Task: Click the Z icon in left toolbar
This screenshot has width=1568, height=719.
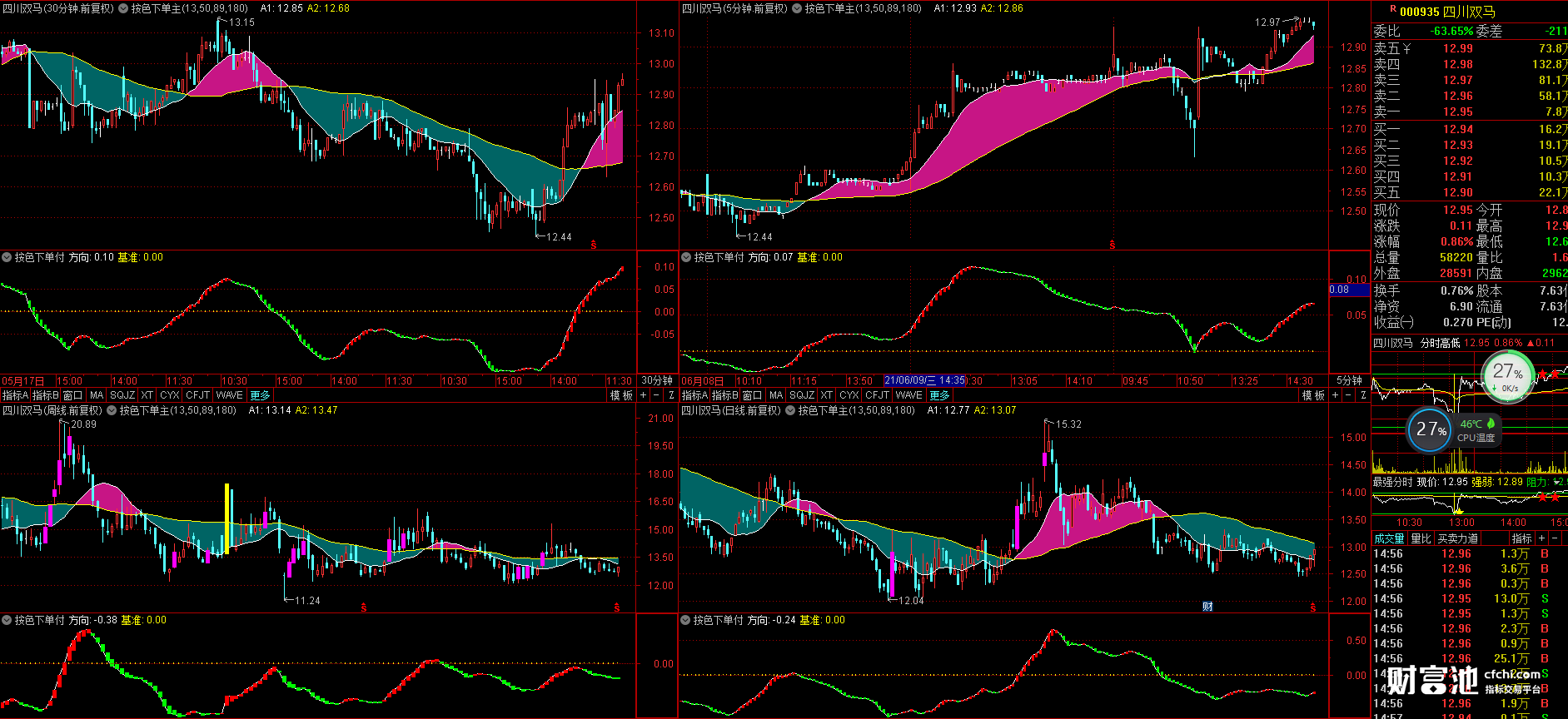Action: point(671,395)
